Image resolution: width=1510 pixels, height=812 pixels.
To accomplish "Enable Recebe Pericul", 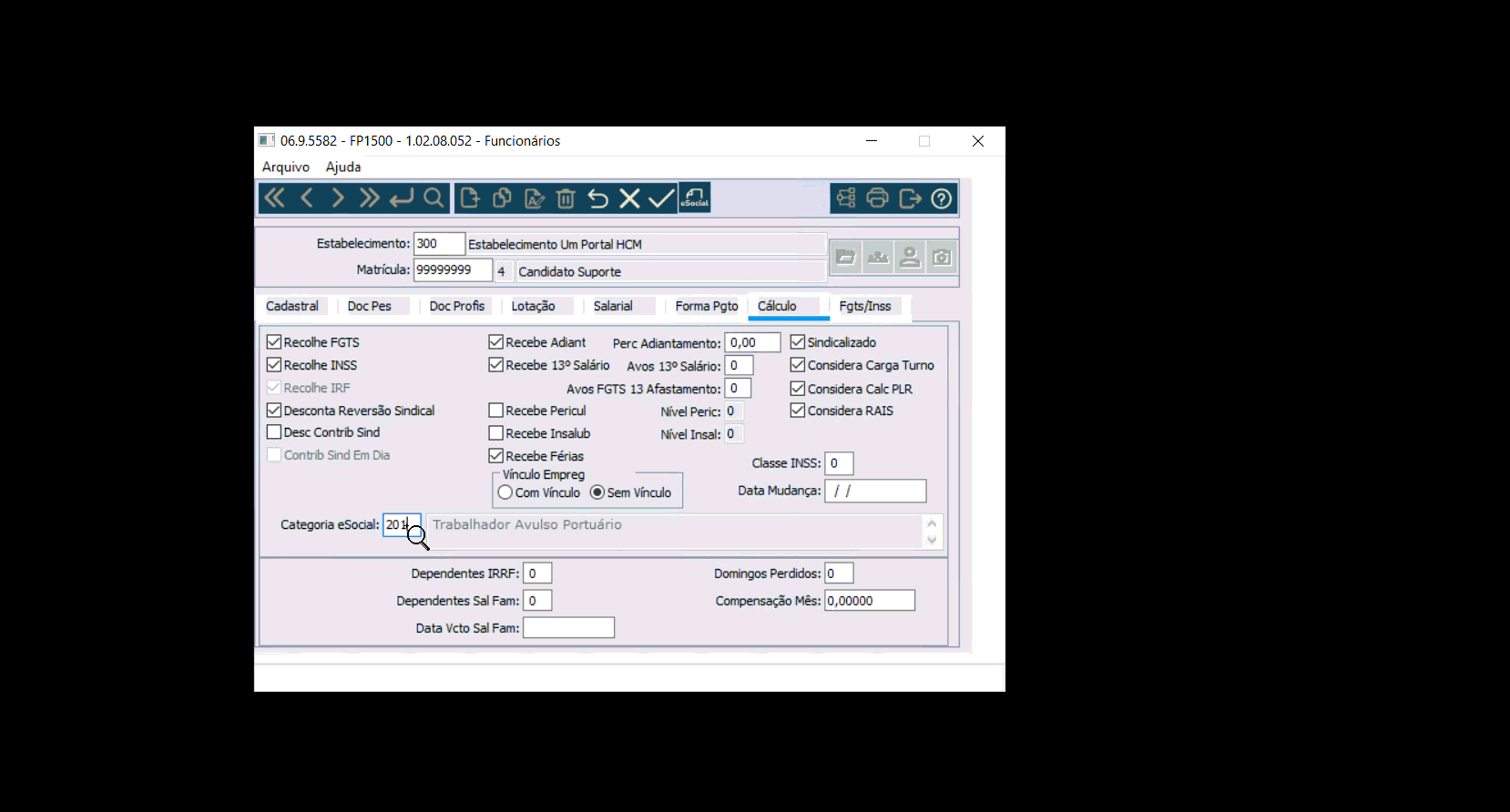I will [x=496, y=411].
